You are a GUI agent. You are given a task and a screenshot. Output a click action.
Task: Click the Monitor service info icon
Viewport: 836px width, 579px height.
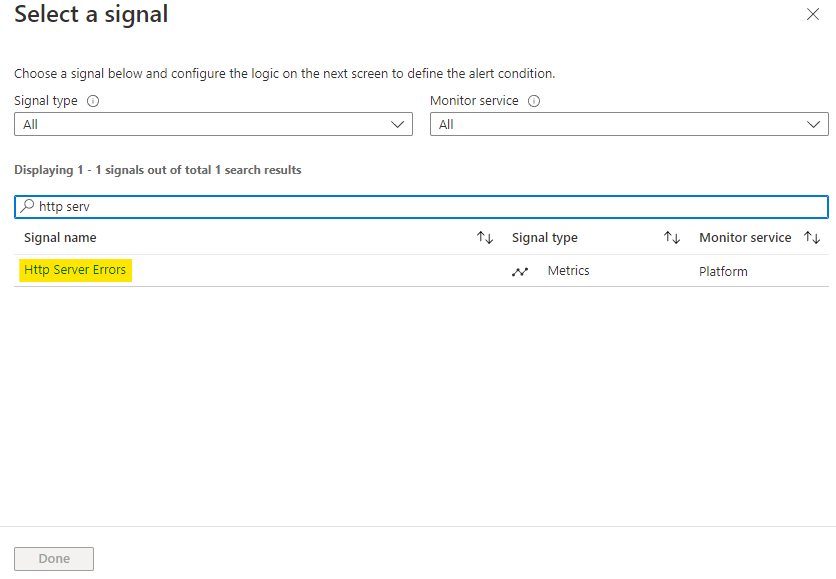(x=534, y=101)
